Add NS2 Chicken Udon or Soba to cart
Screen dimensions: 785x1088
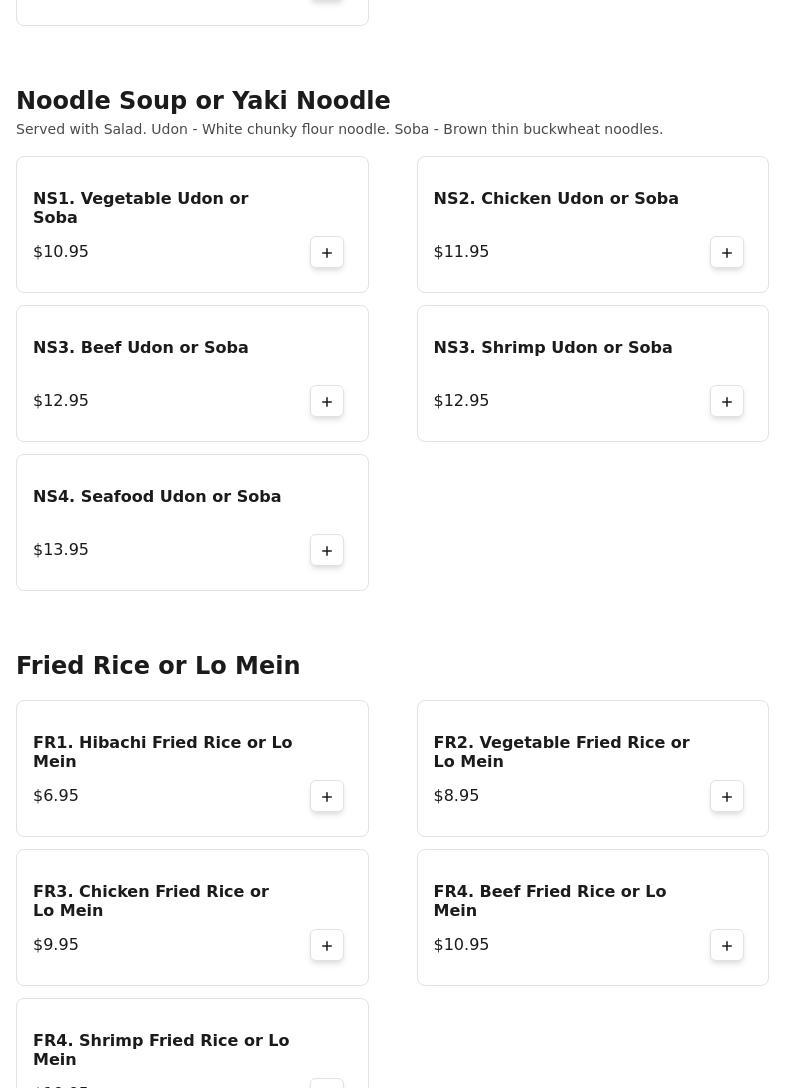[x=727, y=252]
